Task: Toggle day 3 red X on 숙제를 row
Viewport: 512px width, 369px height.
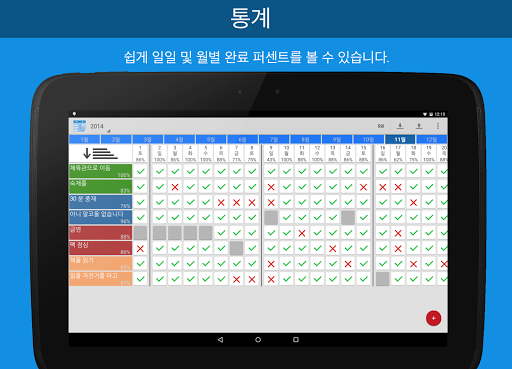Action: [175, 187]
